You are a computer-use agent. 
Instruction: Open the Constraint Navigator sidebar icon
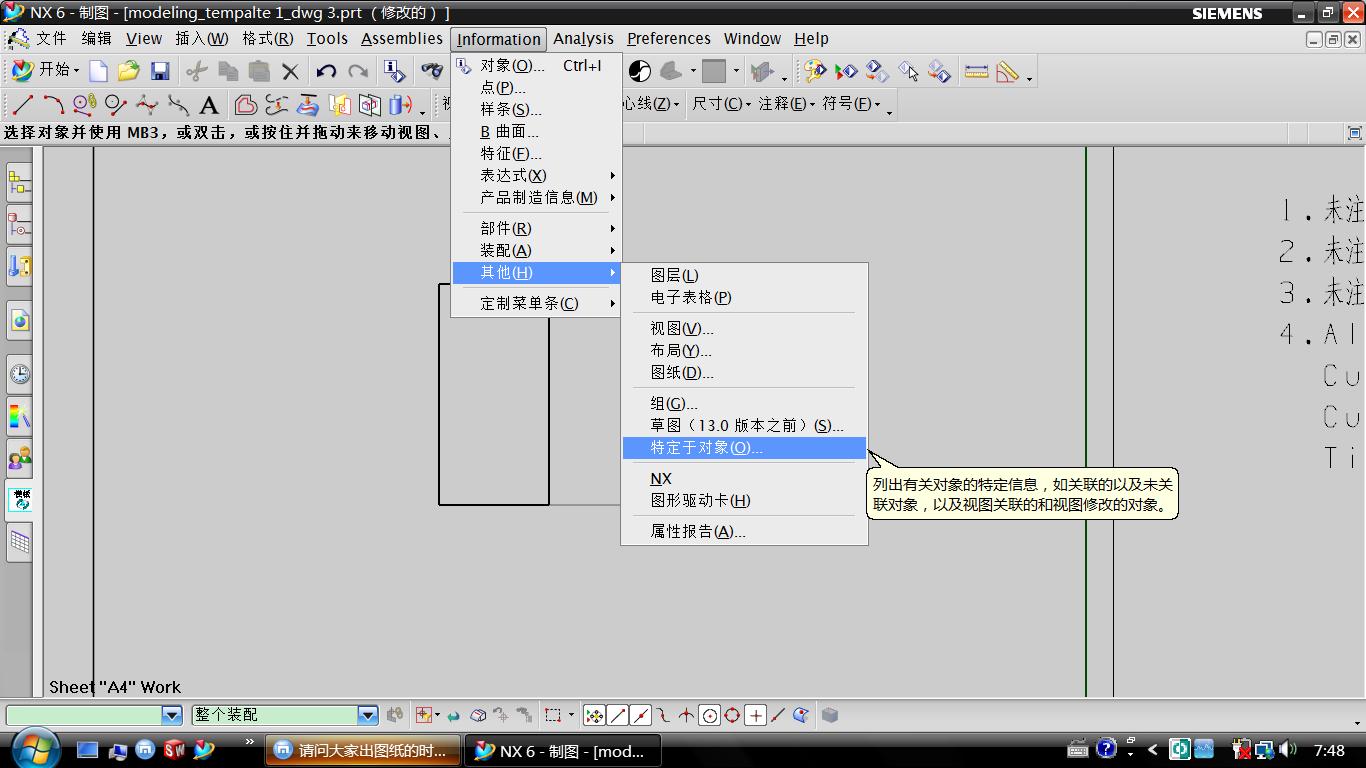point(19,224)
